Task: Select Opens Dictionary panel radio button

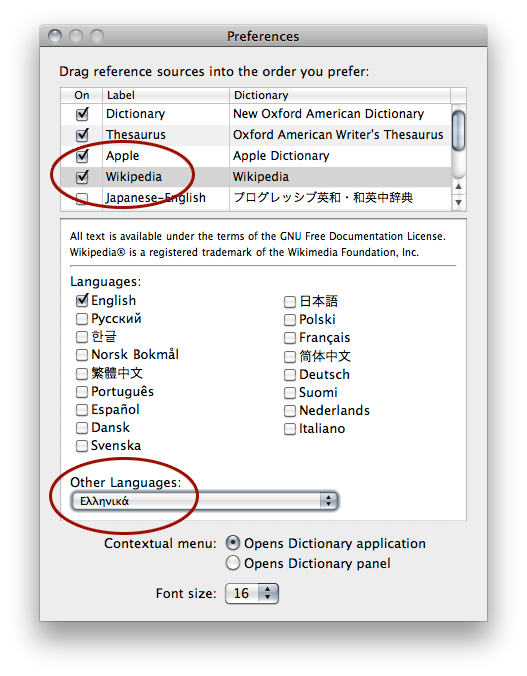Action: (233, 563)
